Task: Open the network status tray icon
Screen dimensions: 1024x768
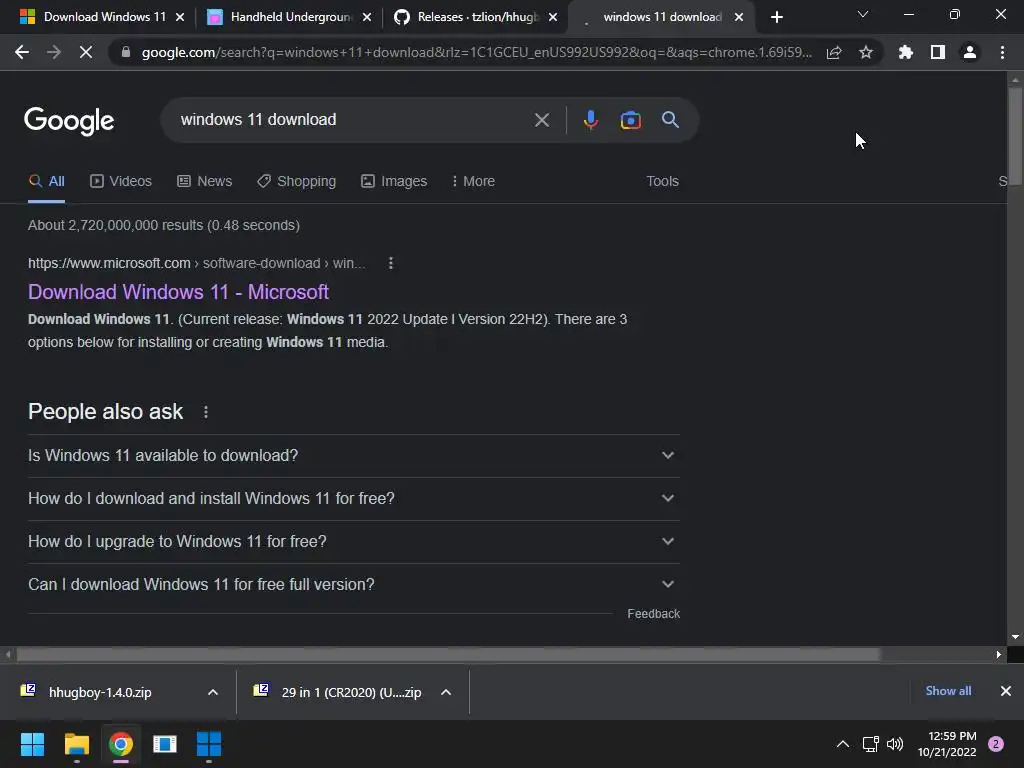Action: (x=871, y=744)
